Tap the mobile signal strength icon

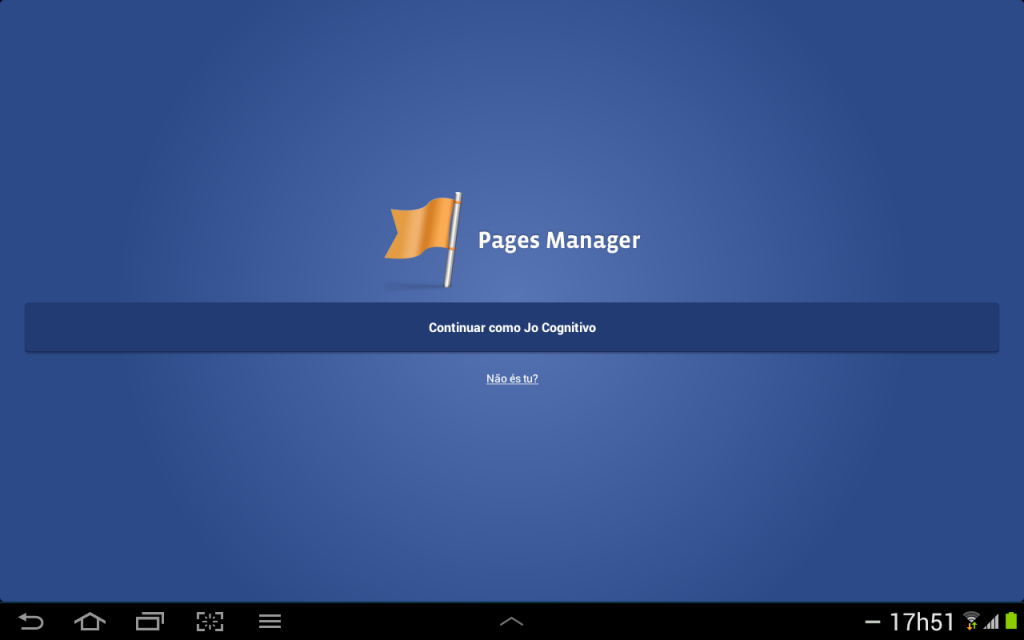991,621
